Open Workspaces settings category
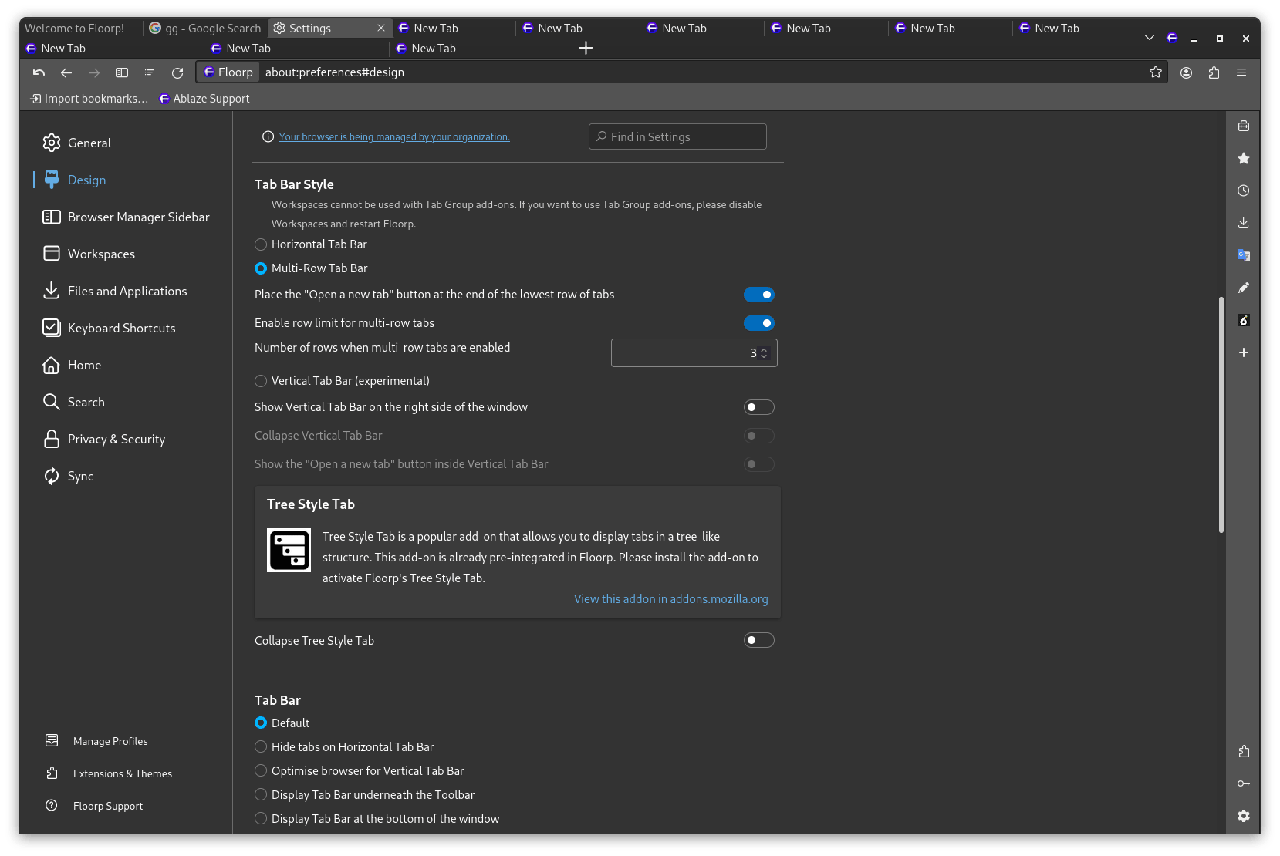 pos(101,254)
